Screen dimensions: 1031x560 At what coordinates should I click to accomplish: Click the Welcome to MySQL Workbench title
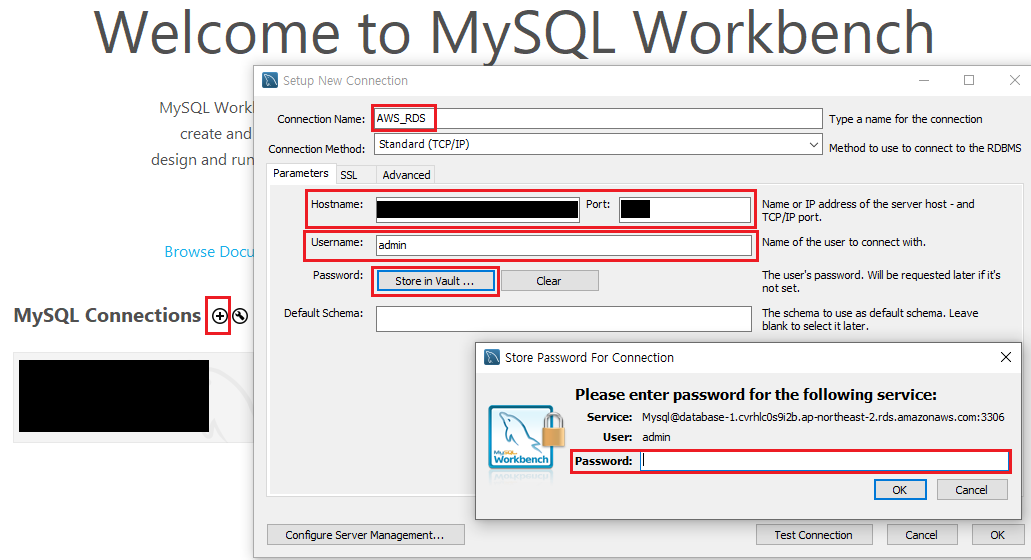click(x=514, y=32)
